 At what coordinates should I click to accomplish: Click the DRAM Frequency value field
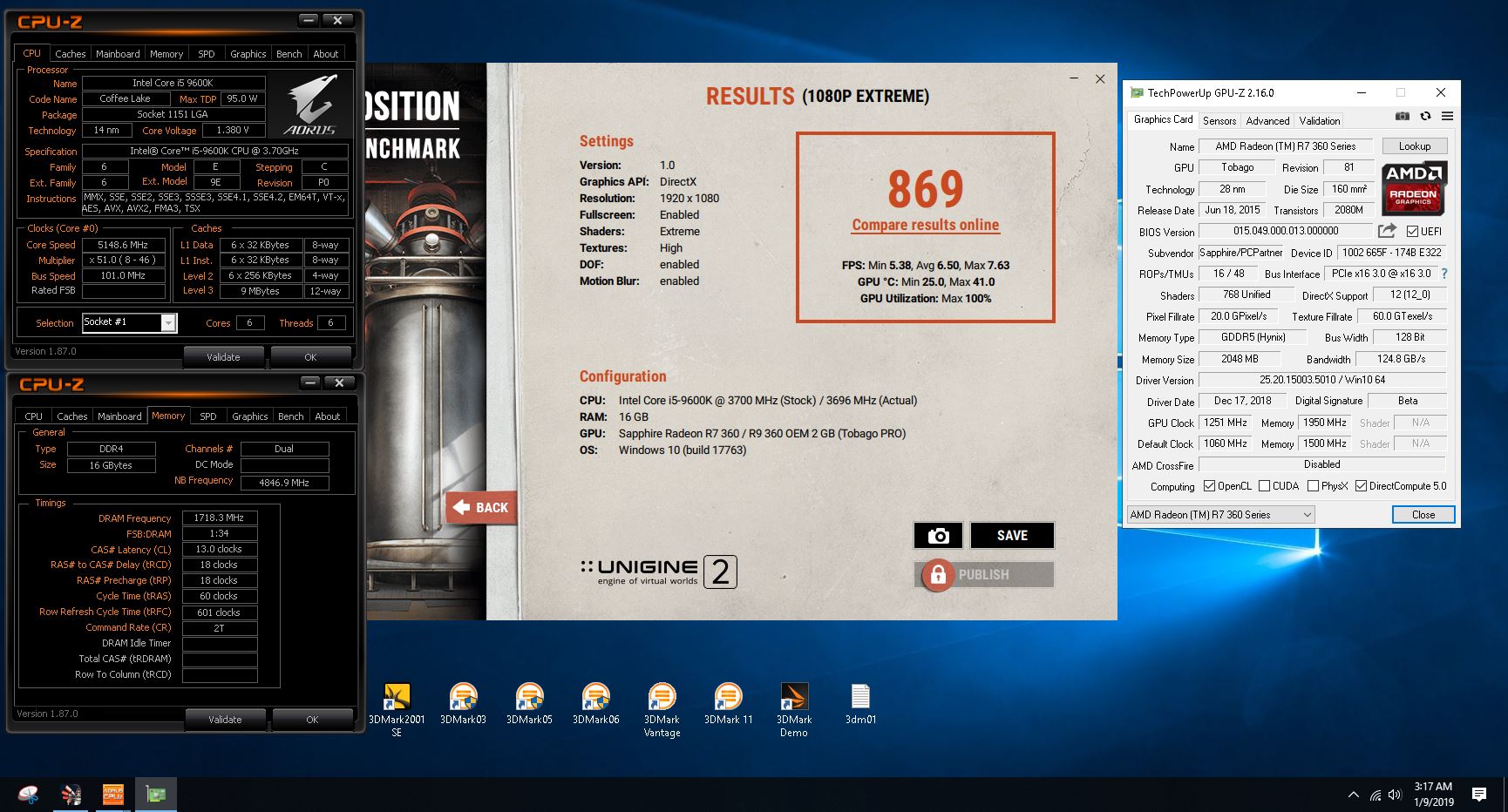(219, 518)
